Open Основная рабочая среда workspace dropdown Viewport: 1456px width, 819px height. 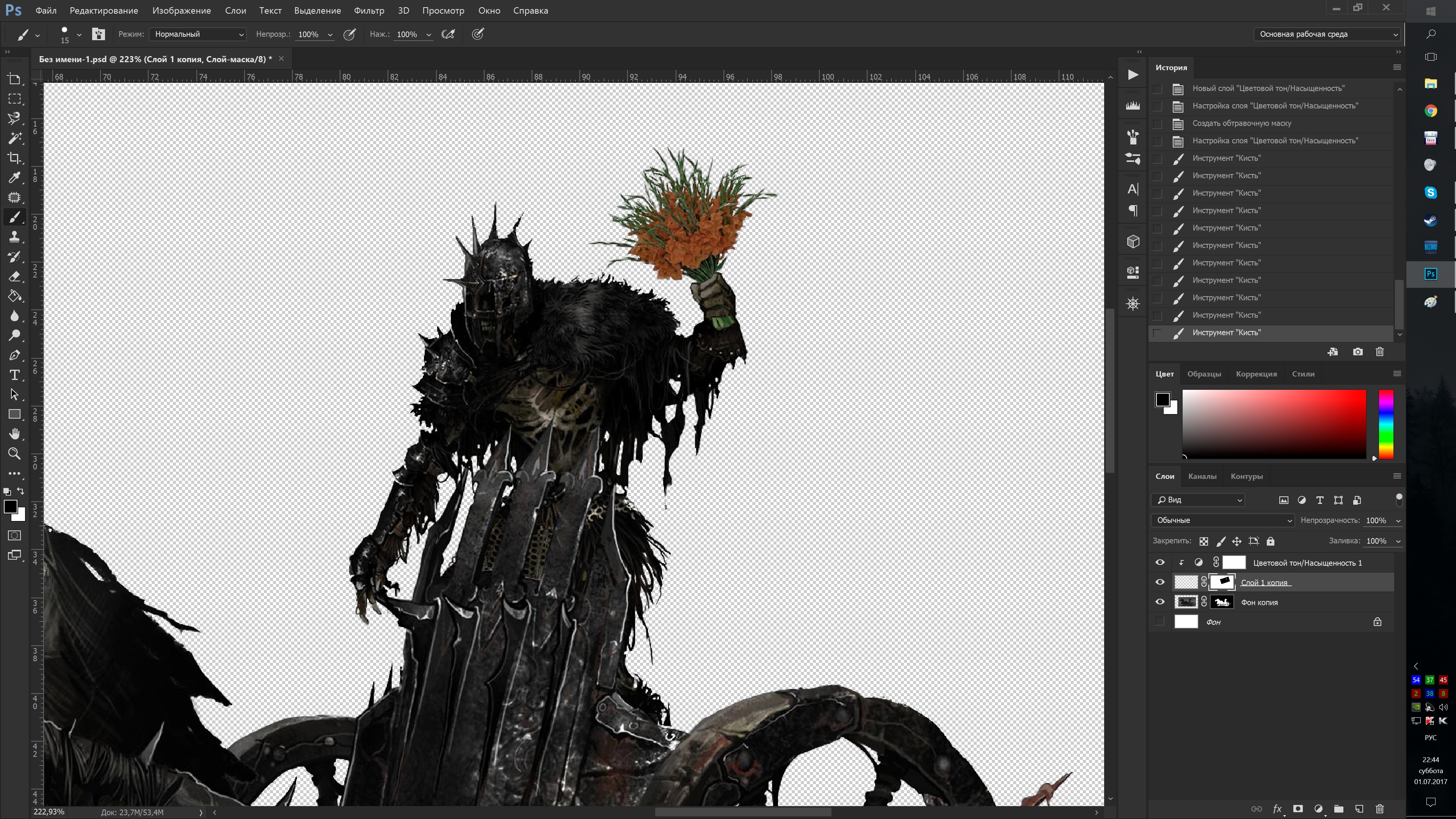tap(1327, 34)
